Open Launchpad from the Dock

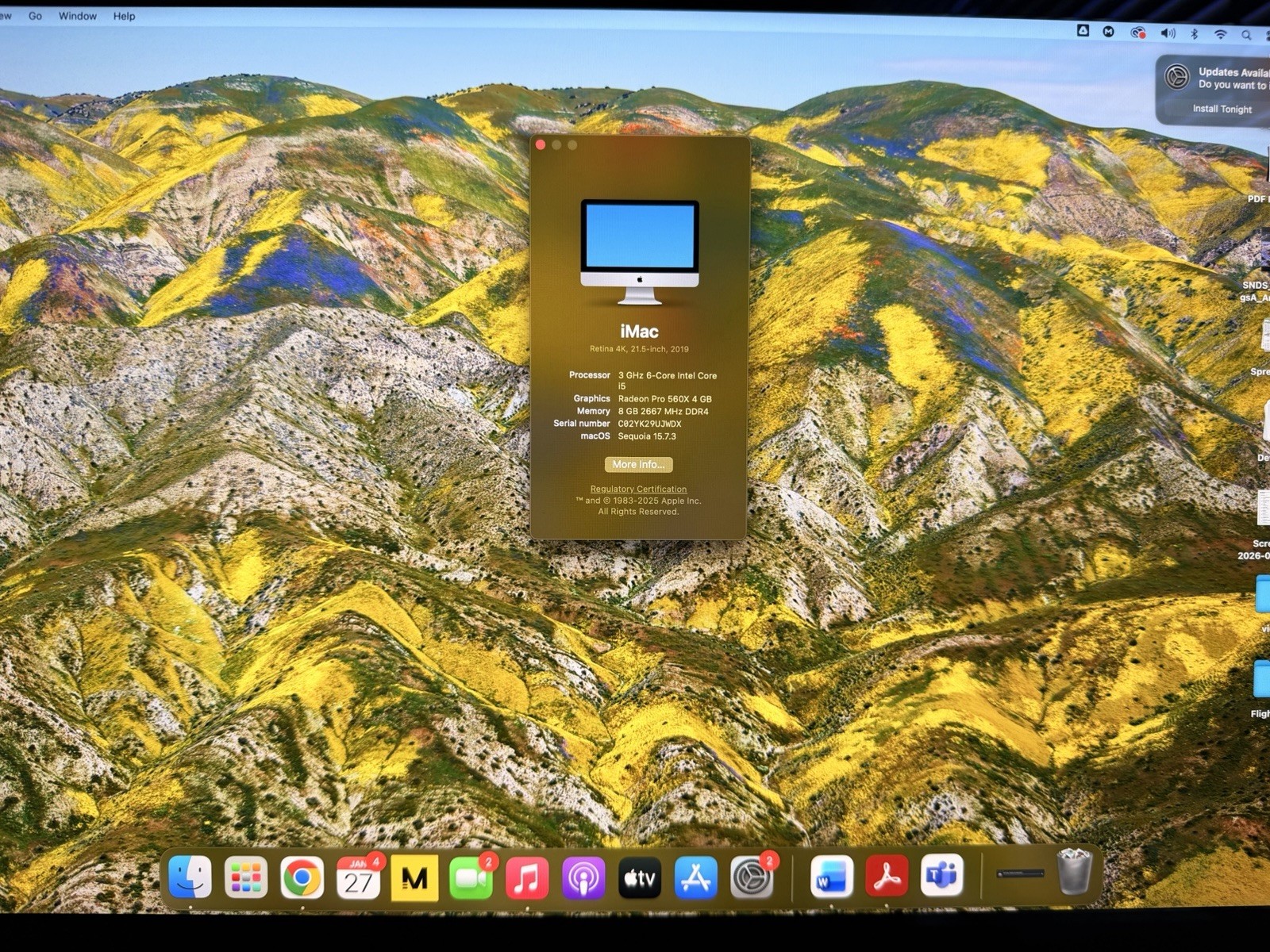tap(246, 877)
